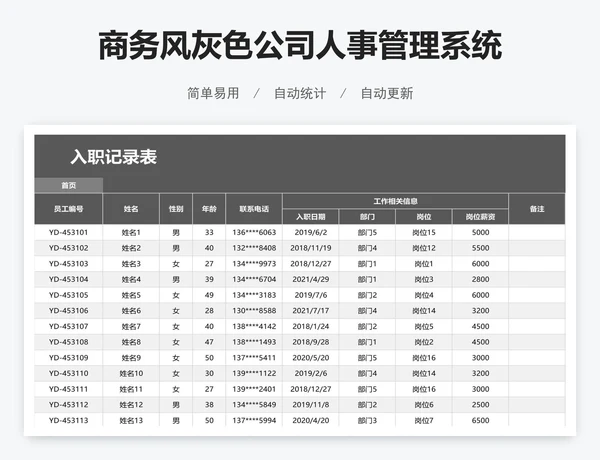This screenshot has height=460, width=600.
Task: Select the name cell 姓名13
Action: tap(131, 420)
